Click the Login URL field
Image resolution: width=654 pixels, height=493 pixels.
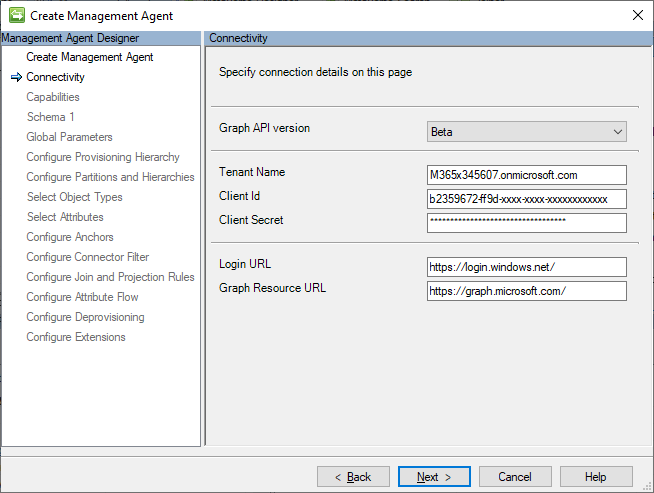pyautogui.click(x=526, y=267)
